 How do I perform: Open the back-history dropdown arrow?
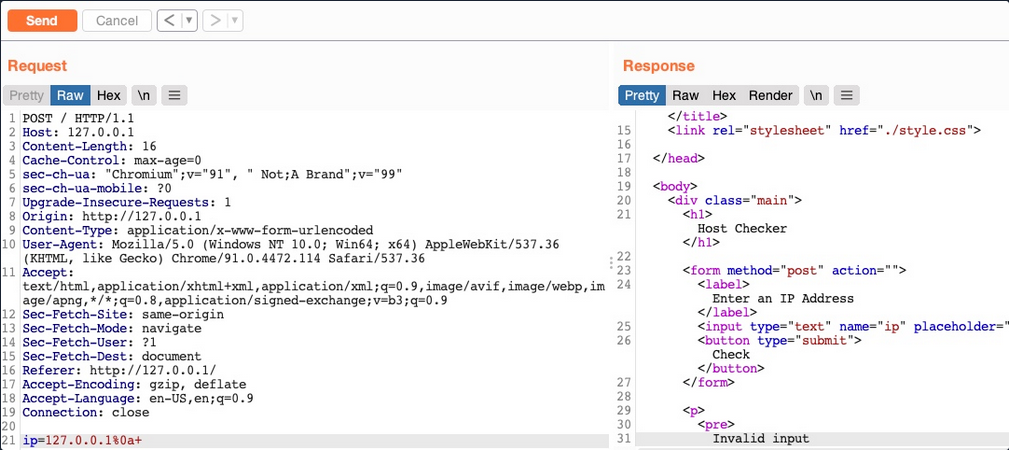[x=189, y=20]
